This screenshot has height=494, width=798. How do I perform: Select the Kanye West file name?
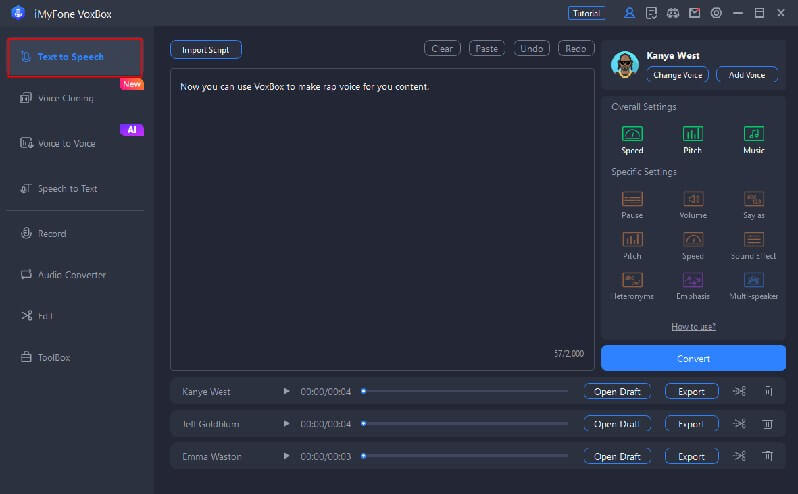(x=206, y=392)
